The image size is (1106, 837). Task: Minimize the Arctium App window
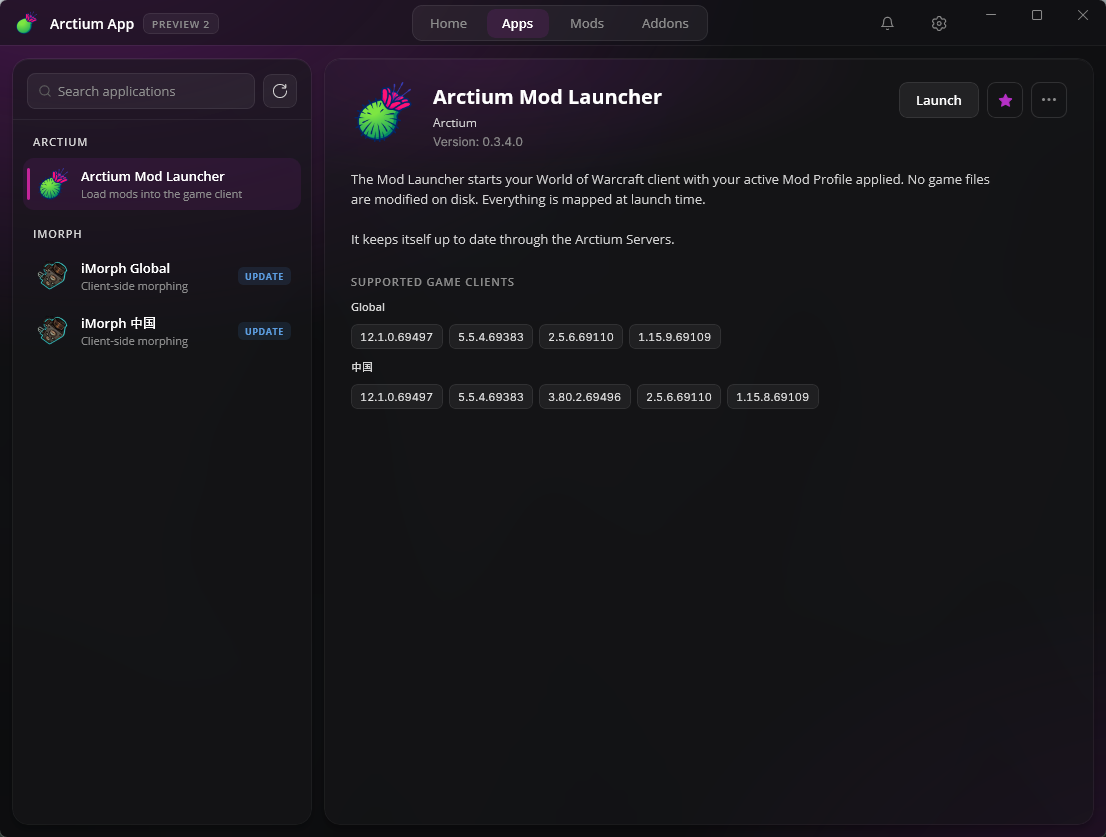pyautogui.click(x=991, y=15)
